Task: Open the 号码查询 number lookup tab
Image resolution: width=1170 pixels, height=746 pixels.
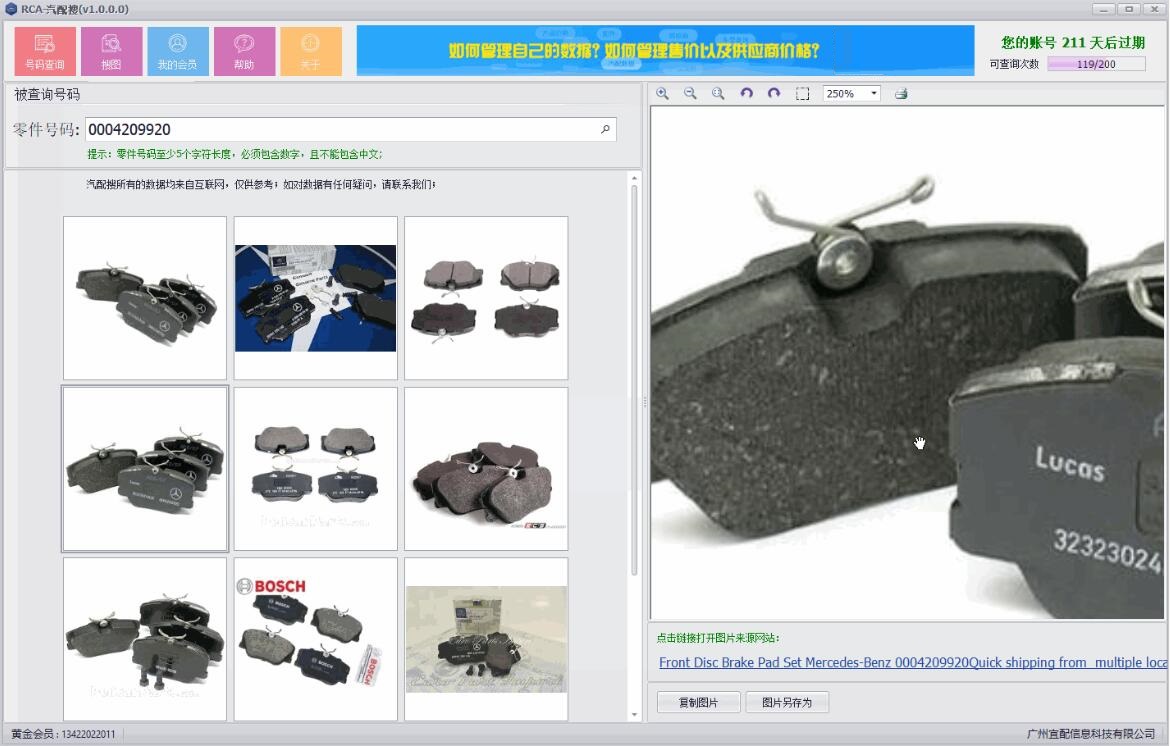Action: click(x=45, y=51)
